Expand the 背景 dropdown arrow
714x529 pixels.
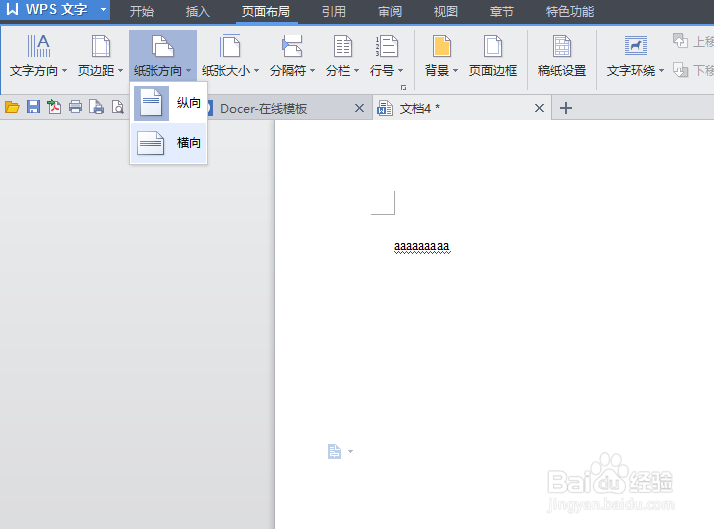tap(455, 71)
